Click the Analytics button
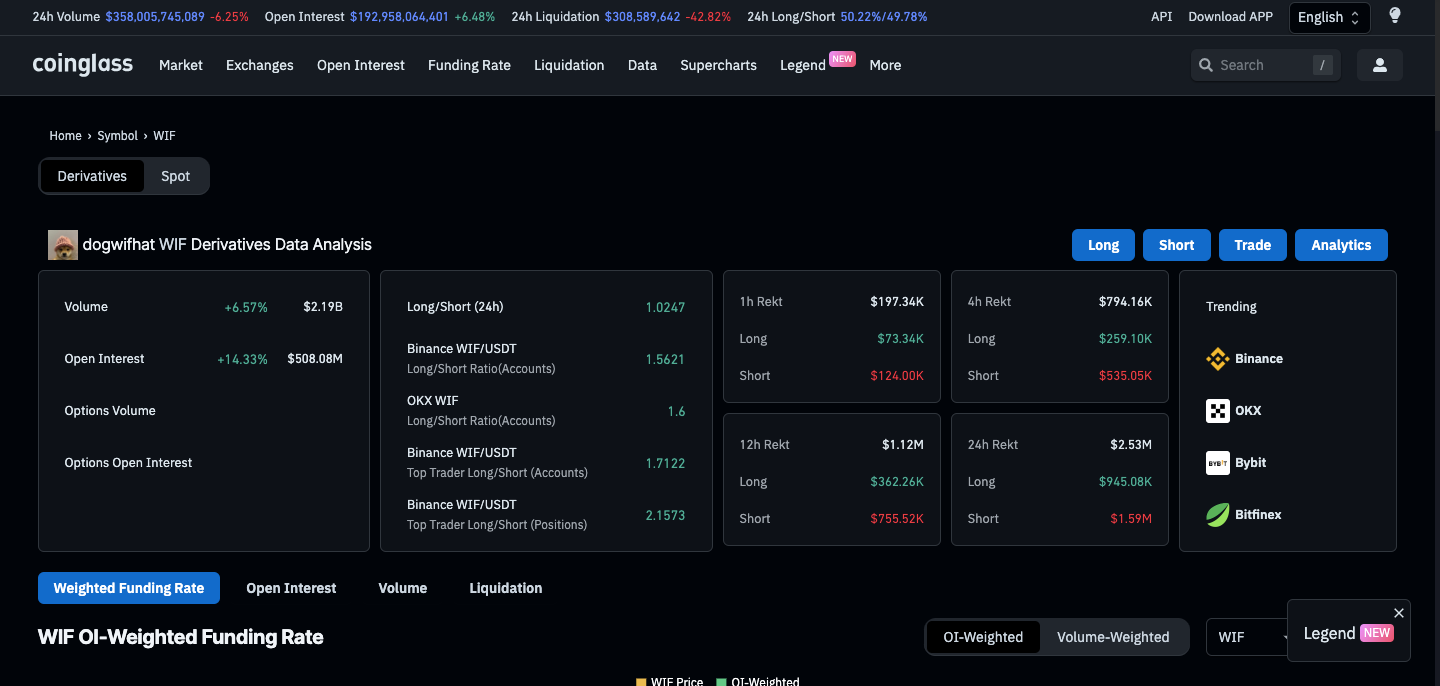The height and width of the screenshot is (686, 1440). pyautogui.click(x=1342, y=245)
